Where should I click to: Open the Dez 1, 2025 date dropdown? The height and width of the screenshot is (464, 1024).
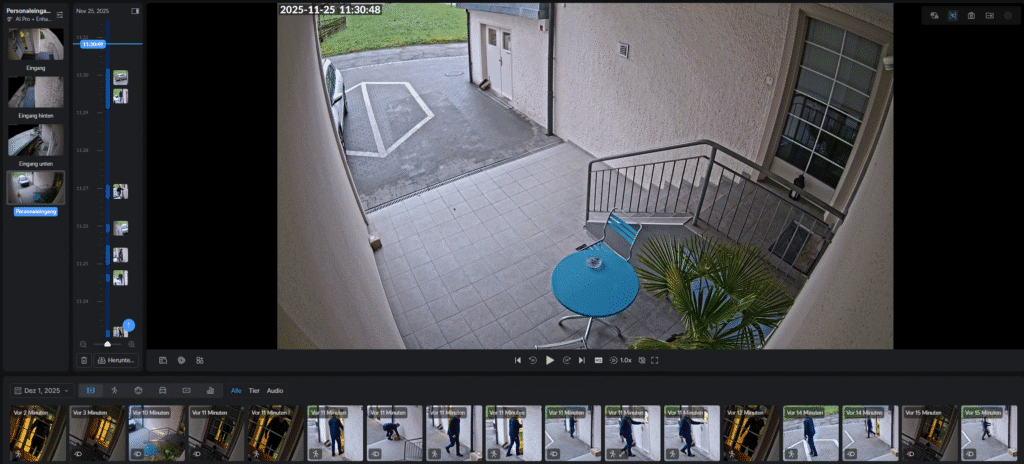click(x=40, y=390)
